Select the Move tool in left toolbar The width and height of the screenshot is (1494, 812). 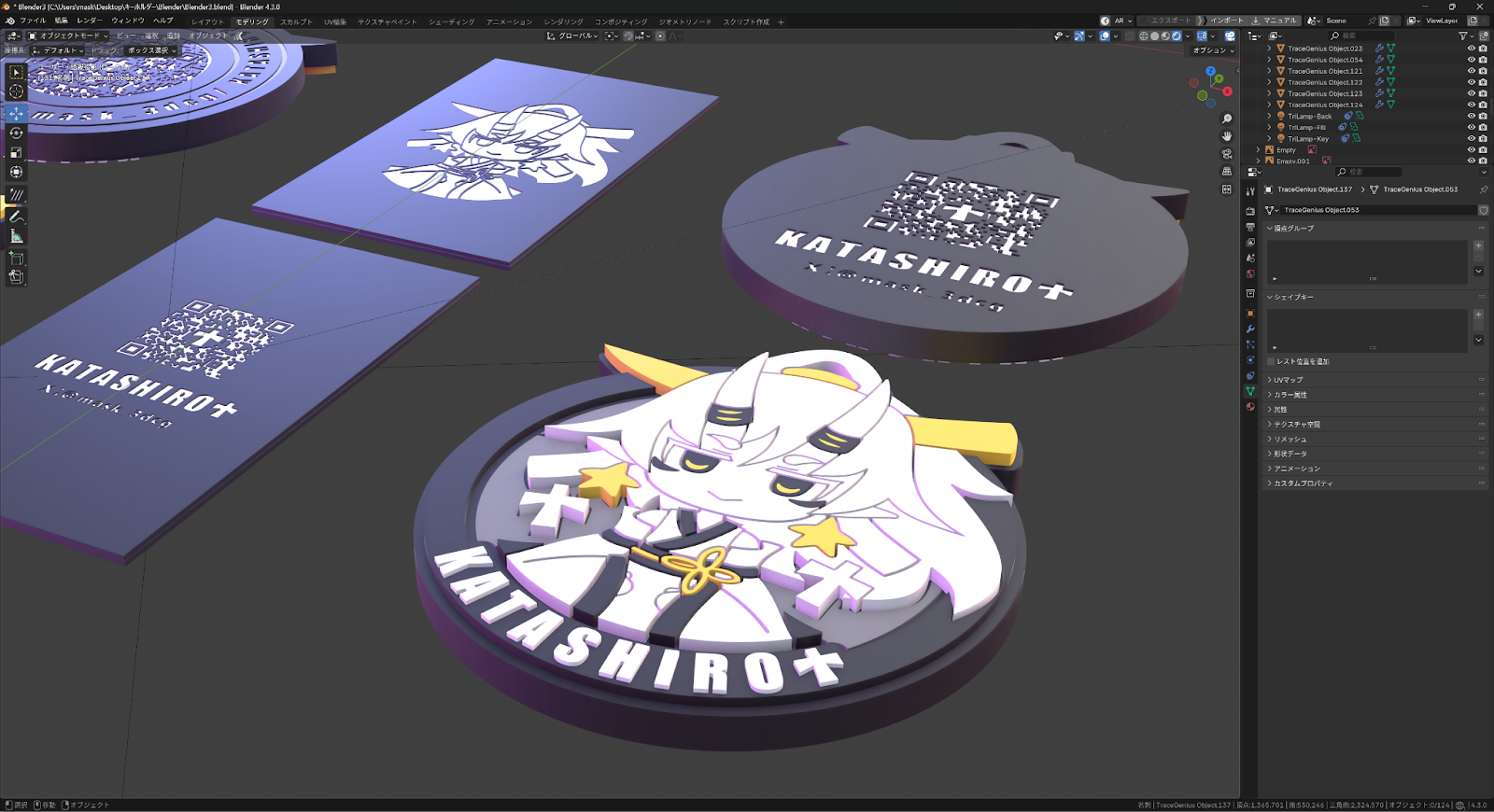(x=16, y=113)
